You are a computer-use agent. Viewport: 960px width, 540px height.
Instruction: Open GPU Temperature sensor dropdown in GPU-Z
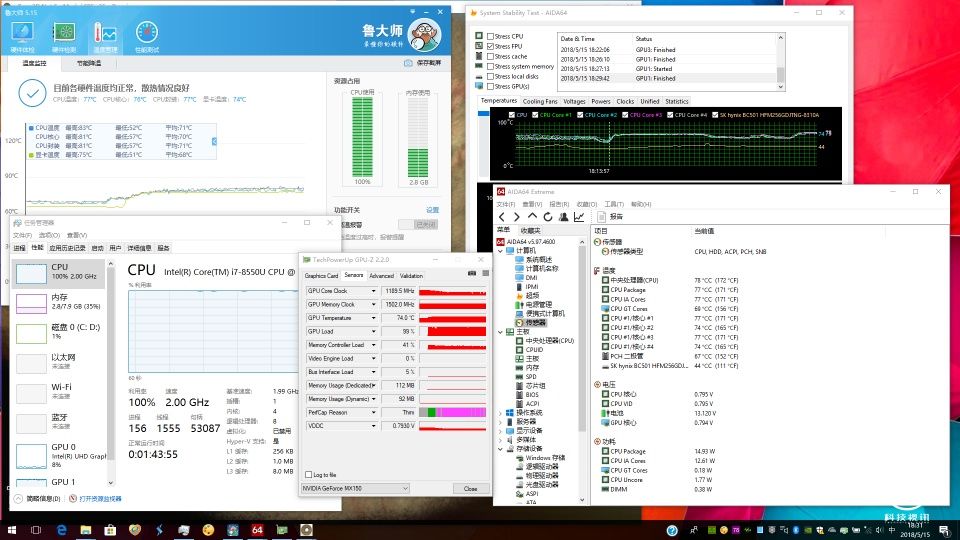[x=373, y=318]
